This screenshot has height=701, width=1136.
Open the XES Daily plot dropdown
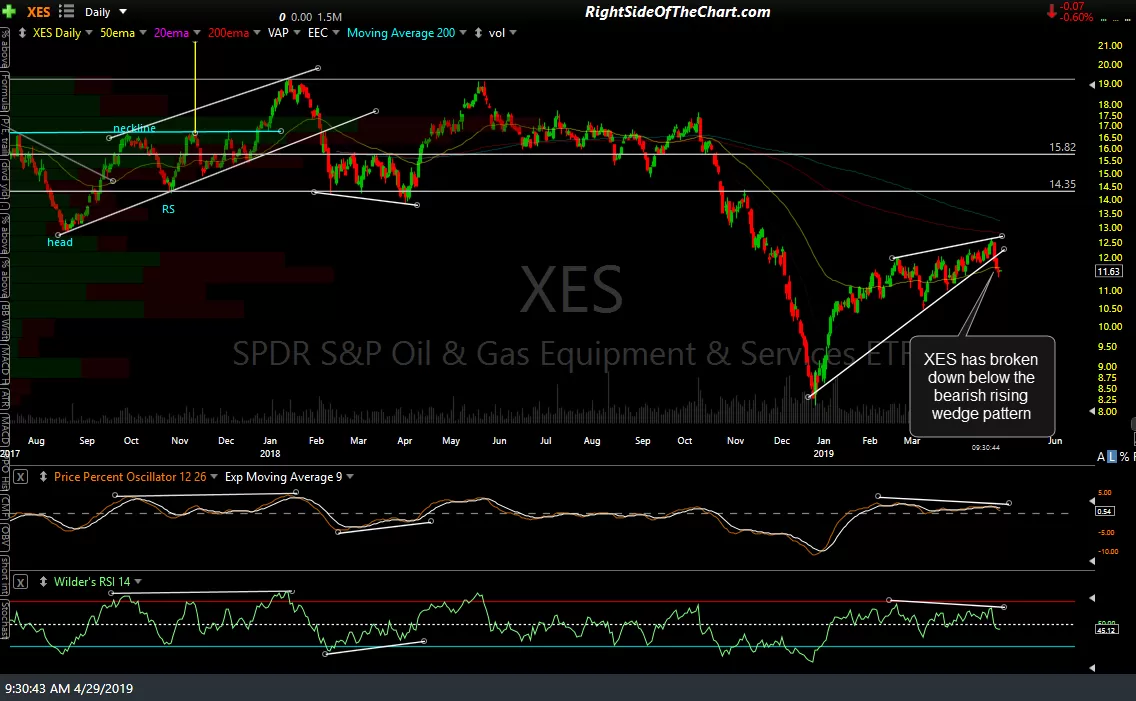(88, 33)
